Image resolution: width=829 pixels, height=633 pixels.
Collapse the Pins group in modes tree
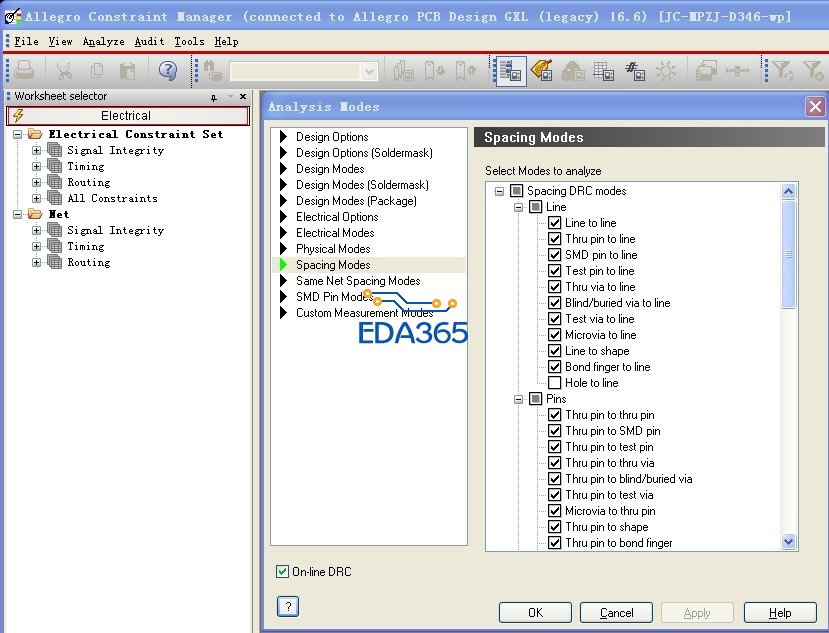pos(518,399)
